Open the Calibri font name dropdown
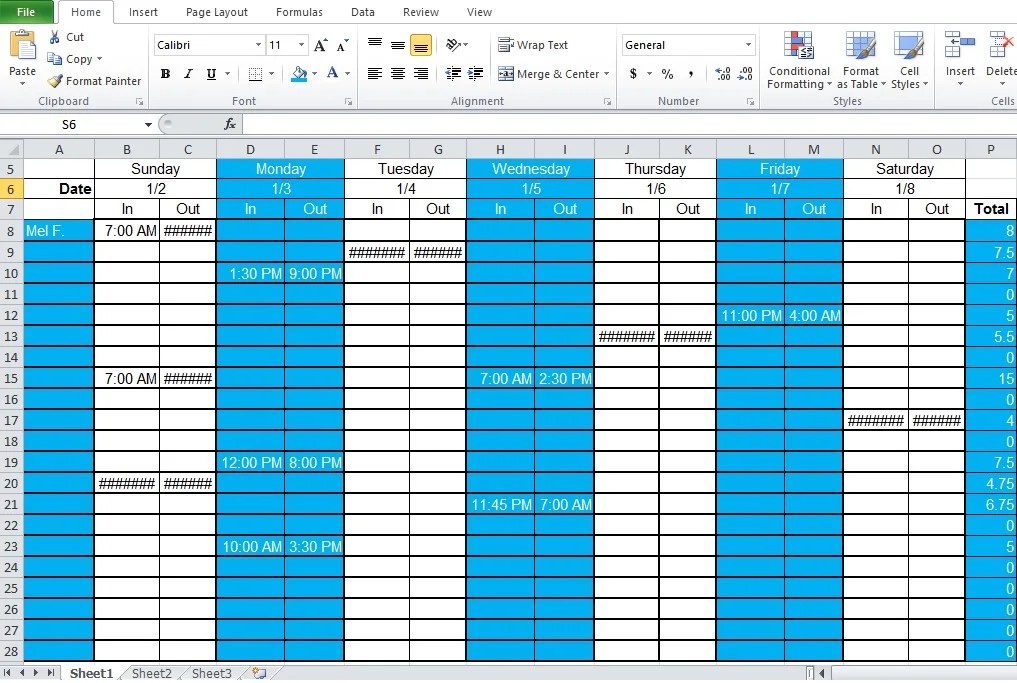This screenshot has height=683, width=1017. (x=258, y=45)
